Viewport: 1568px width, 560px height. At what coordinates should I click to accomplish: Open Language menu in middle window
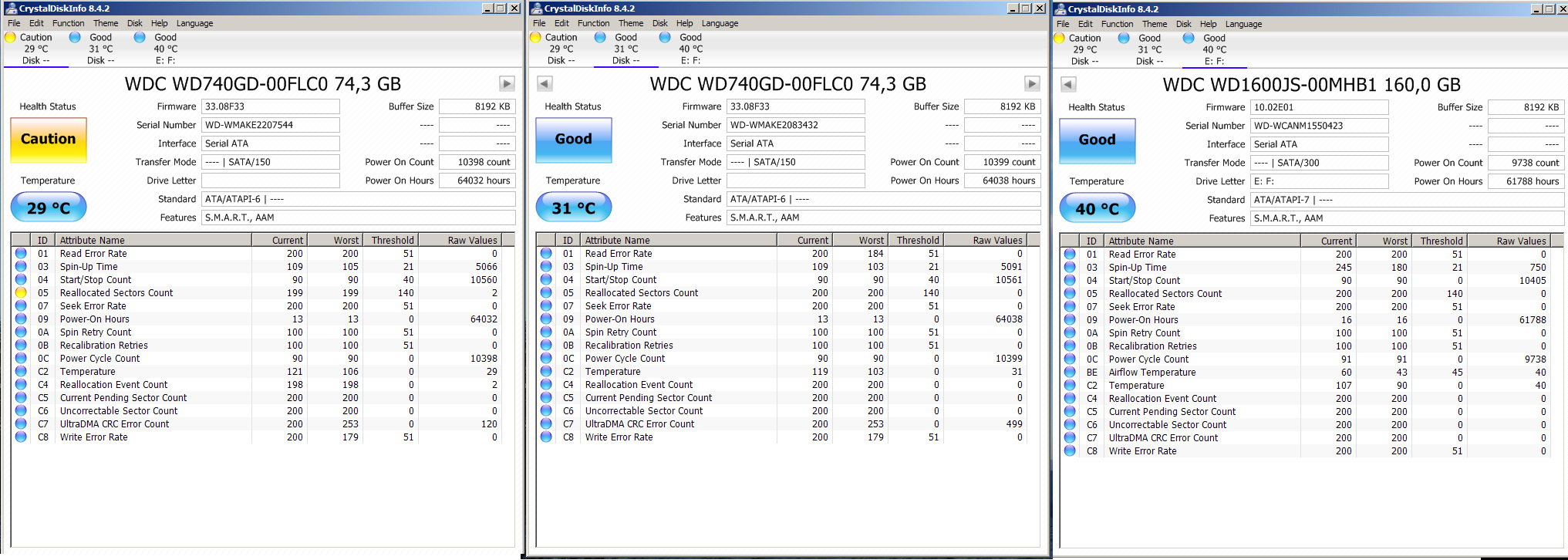[x=720, y=23]
